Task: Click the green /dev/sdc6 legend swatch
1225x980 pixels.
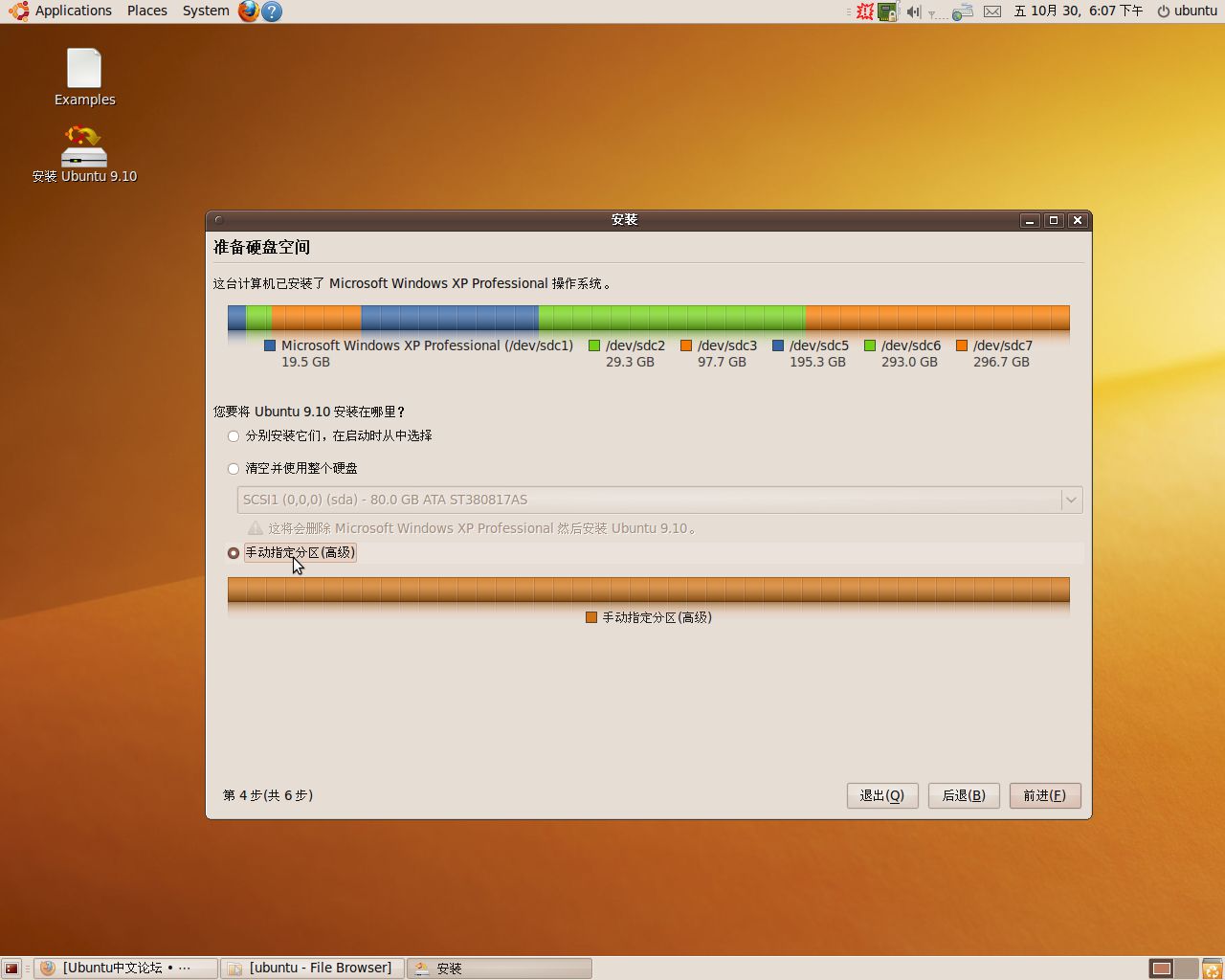Action: point(870,346)
